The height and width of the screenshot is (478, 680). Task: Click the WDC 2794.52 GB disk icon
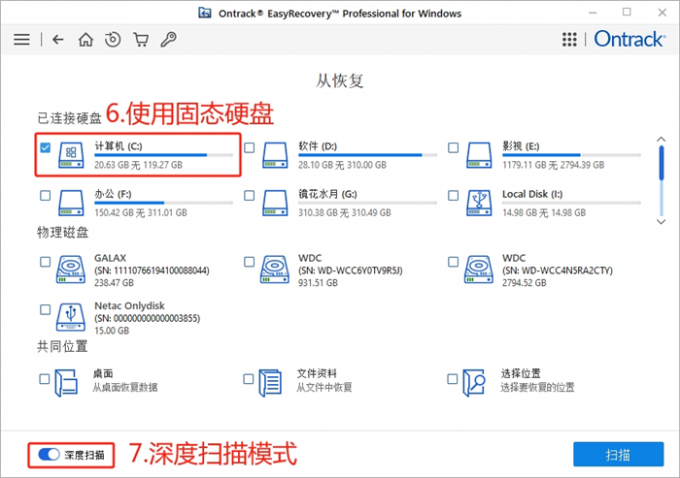click(478, 269)
